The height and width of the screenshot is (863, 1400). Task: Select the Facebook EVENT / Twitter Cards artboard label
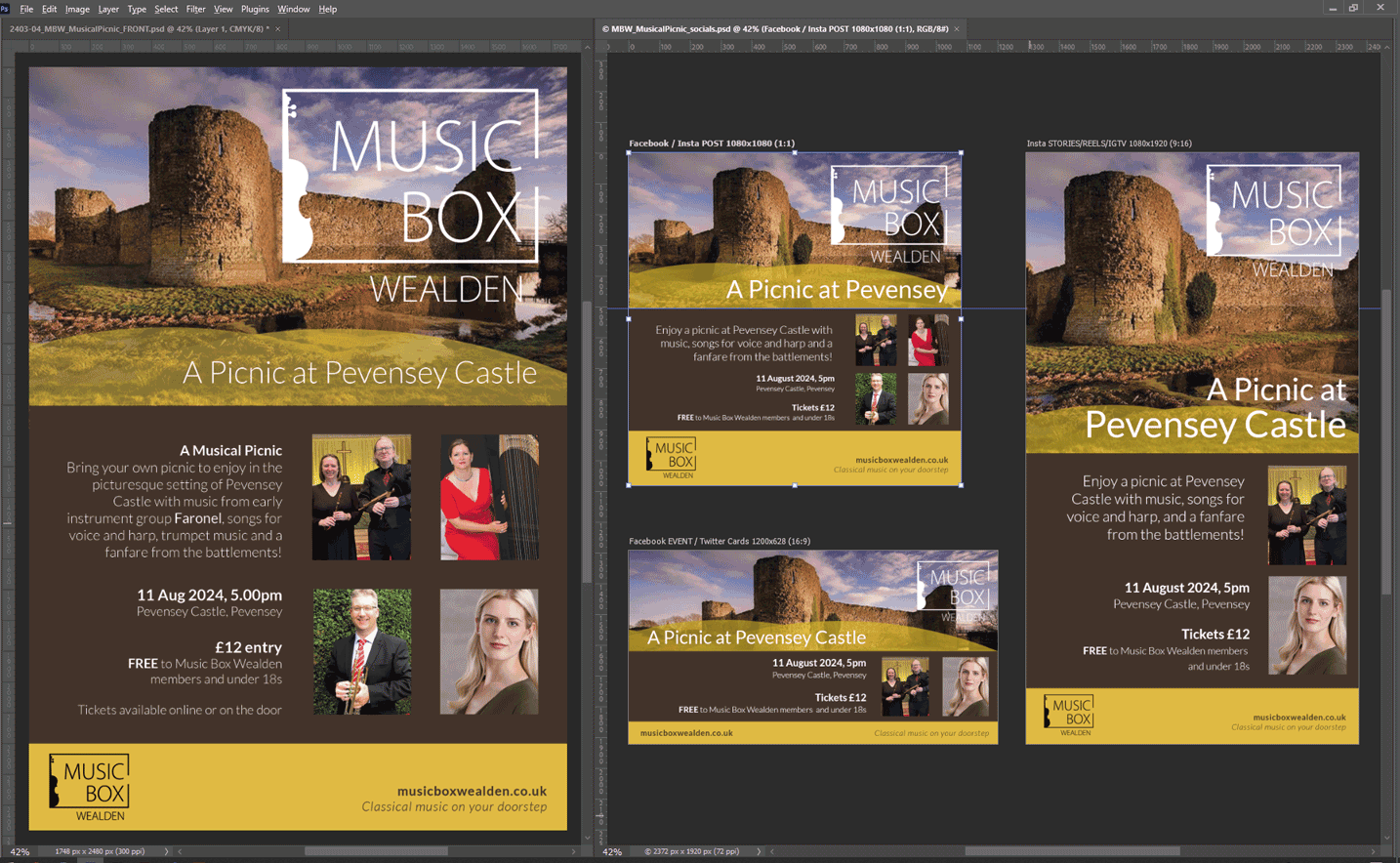[x=720, y=541]
